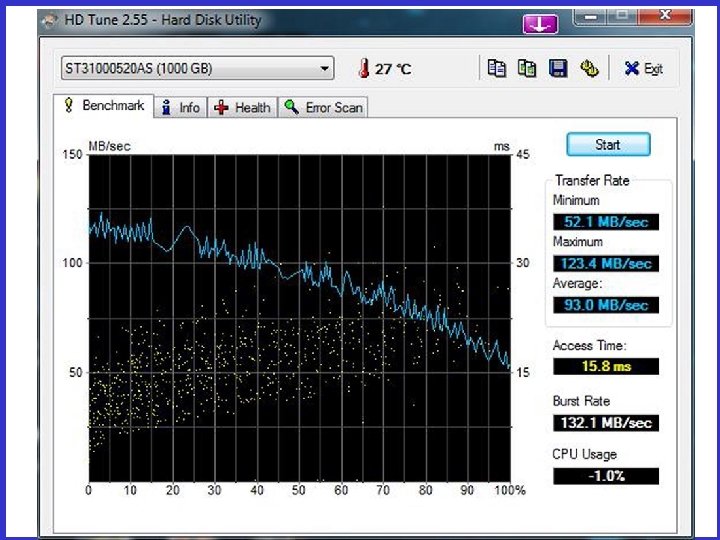Screen dimensions: 720x540
Task: Switch to the Health tab
Action: (243, 107)
